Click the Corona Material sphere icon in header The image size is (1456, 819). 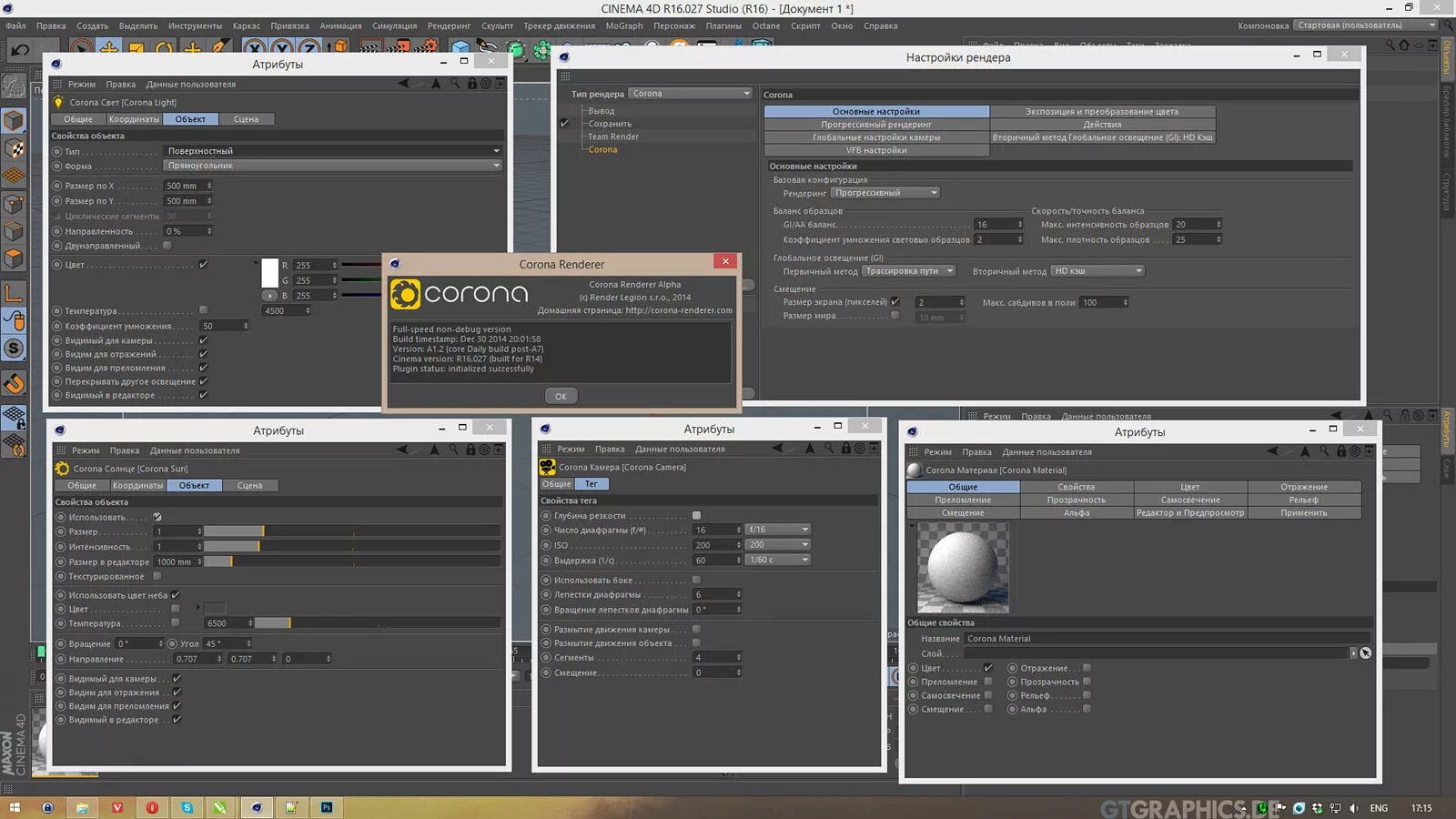pos(915,470)
